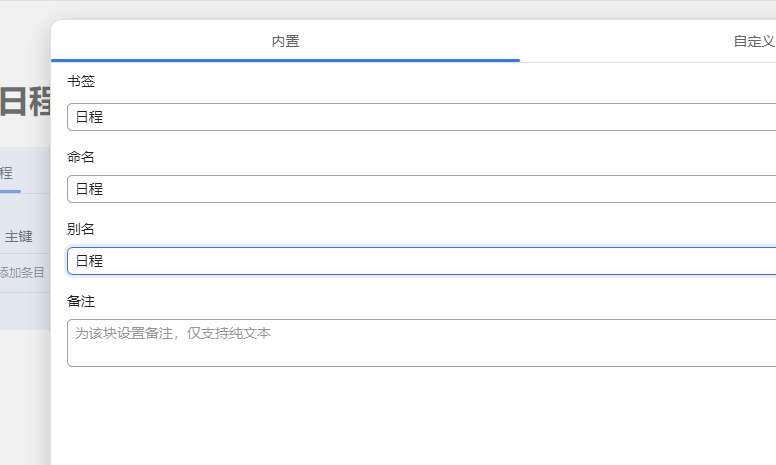Viewport: 776px width, 465px height.
Task: Click the 书签 input field
Action: [x=420, y=117]
